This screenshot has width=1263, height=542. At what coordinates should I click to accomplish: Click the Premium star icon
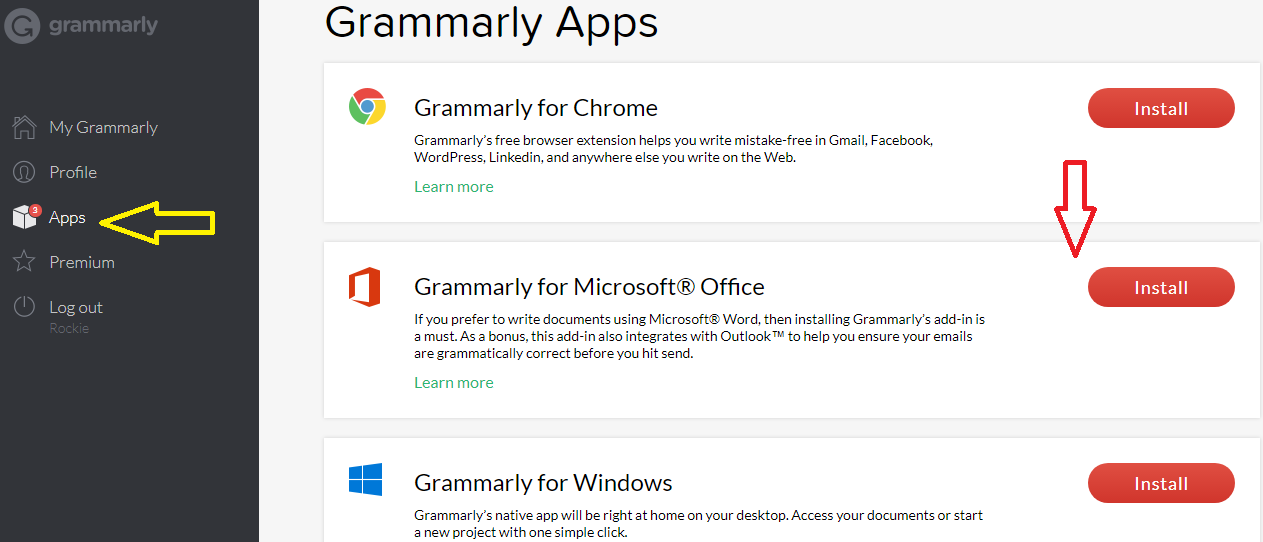(24, 262)
